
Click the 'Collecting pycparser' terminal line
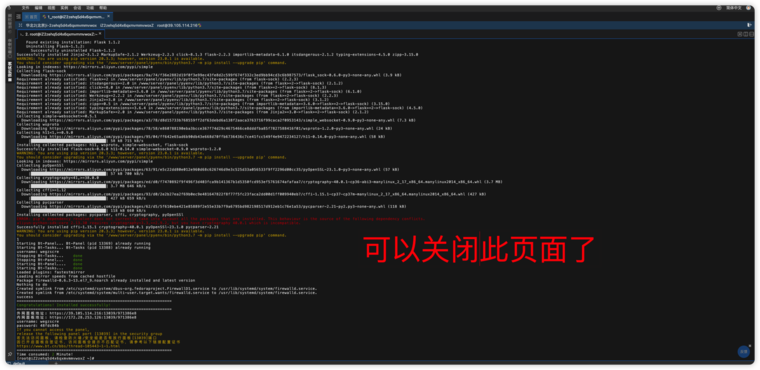39,202
